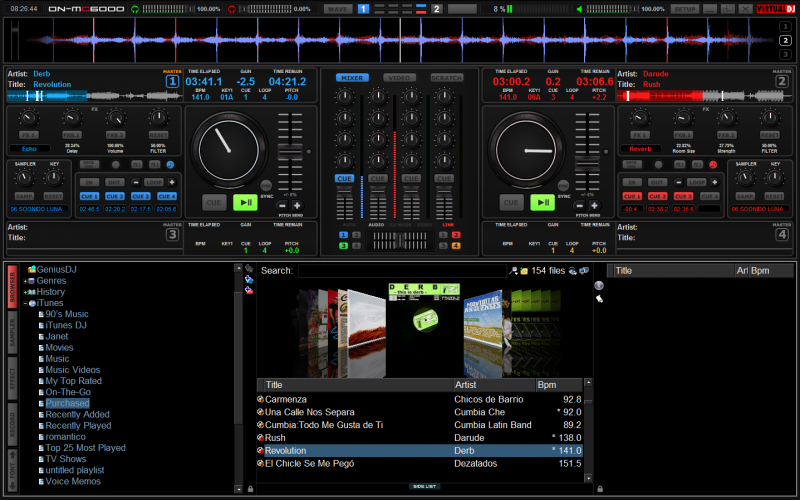Click pitch bend plus on deck 1

pos(297,206)
